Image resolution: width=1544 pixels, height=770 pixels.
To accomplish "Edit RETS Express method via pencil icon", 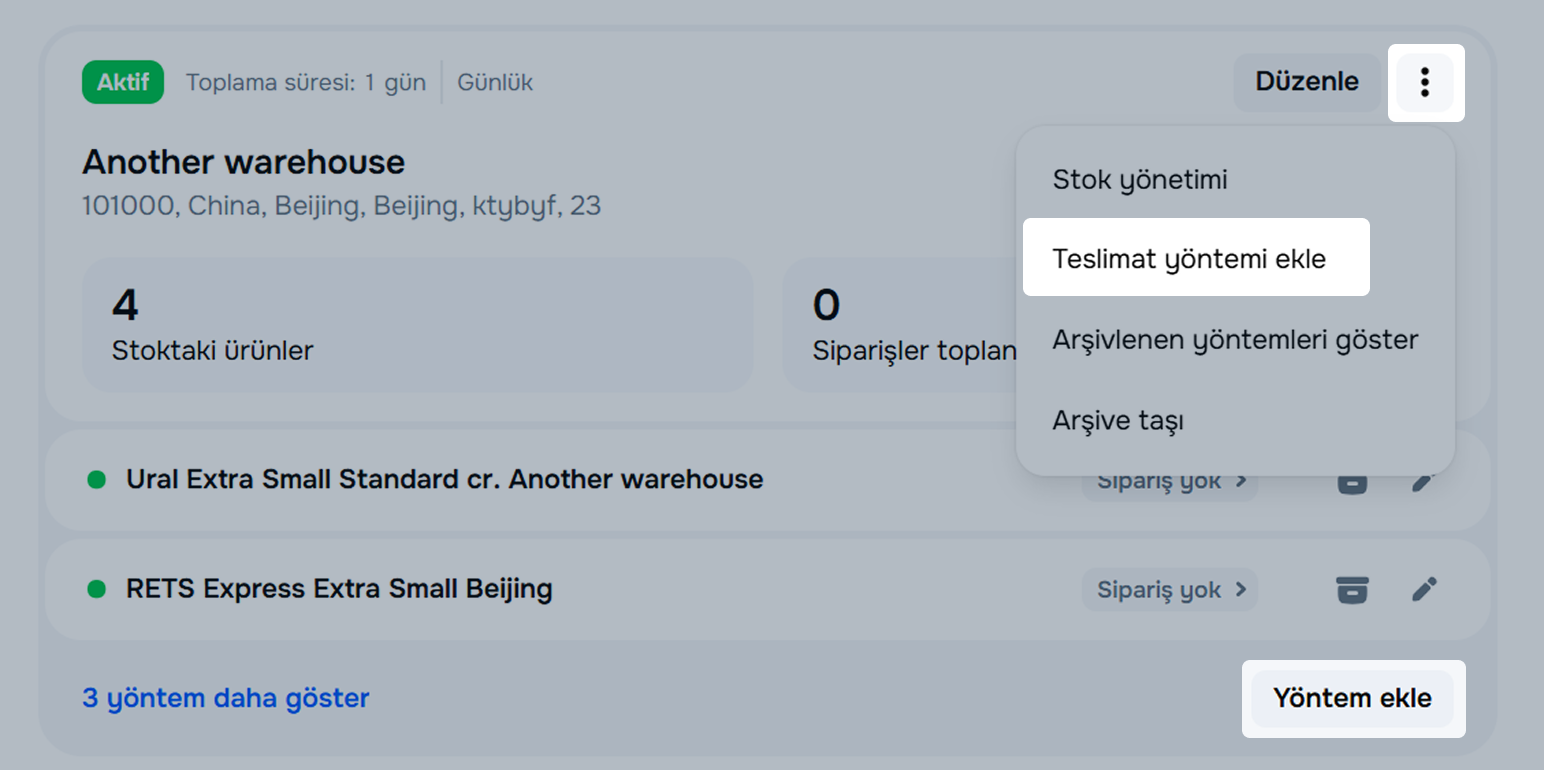I will [1424, 590].
